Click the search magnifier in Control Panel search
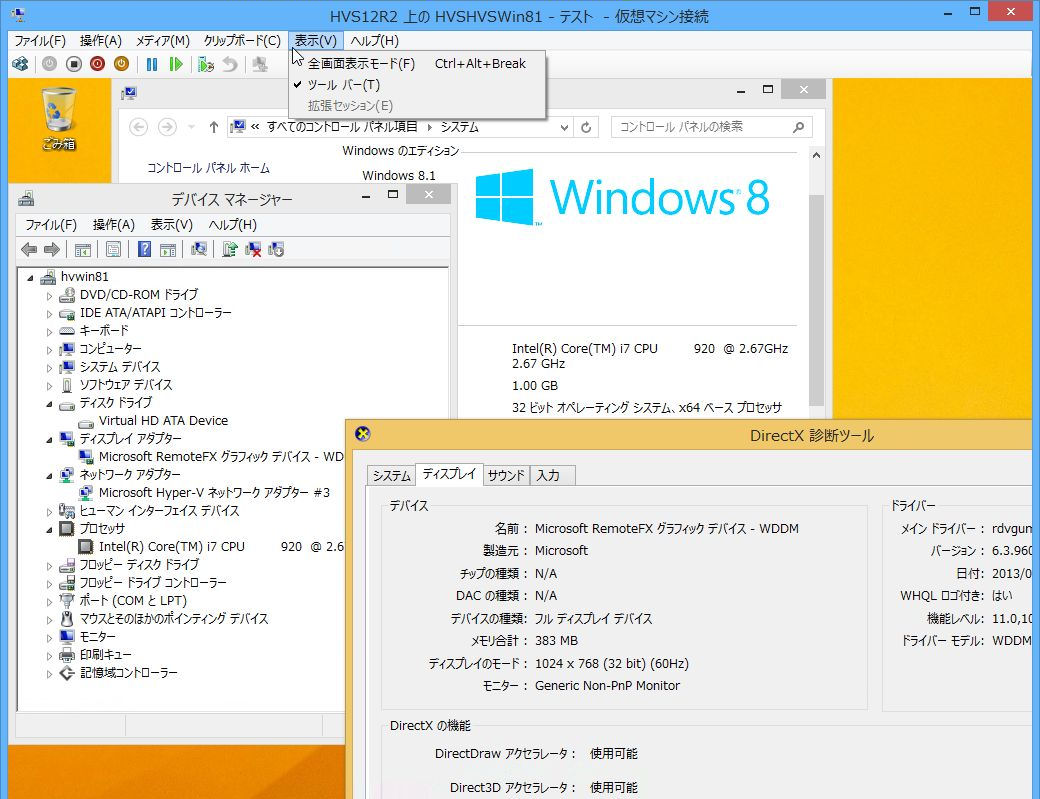Image resolution: width=1040 pixels, height=799 pixels. pyautogui.click(x=798, y=127)
